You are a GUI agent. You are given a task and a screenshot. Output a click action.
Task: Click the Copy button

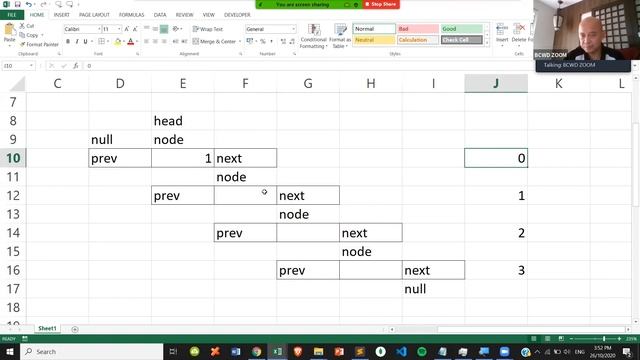coord(29,35)
